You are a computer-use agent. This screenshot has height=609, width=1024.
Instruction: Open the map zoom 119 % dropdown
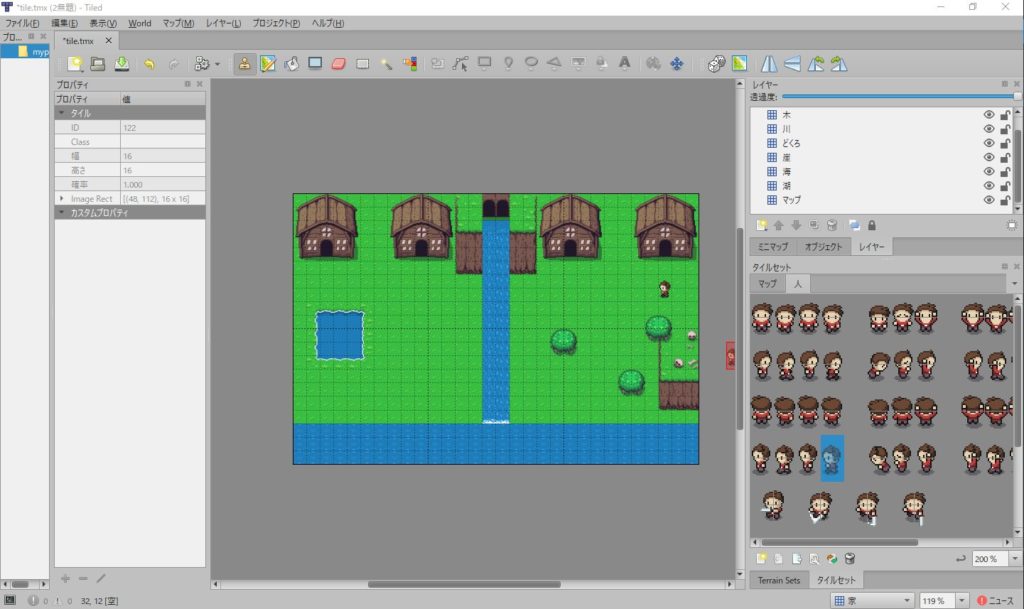click(x=962, y=600)
